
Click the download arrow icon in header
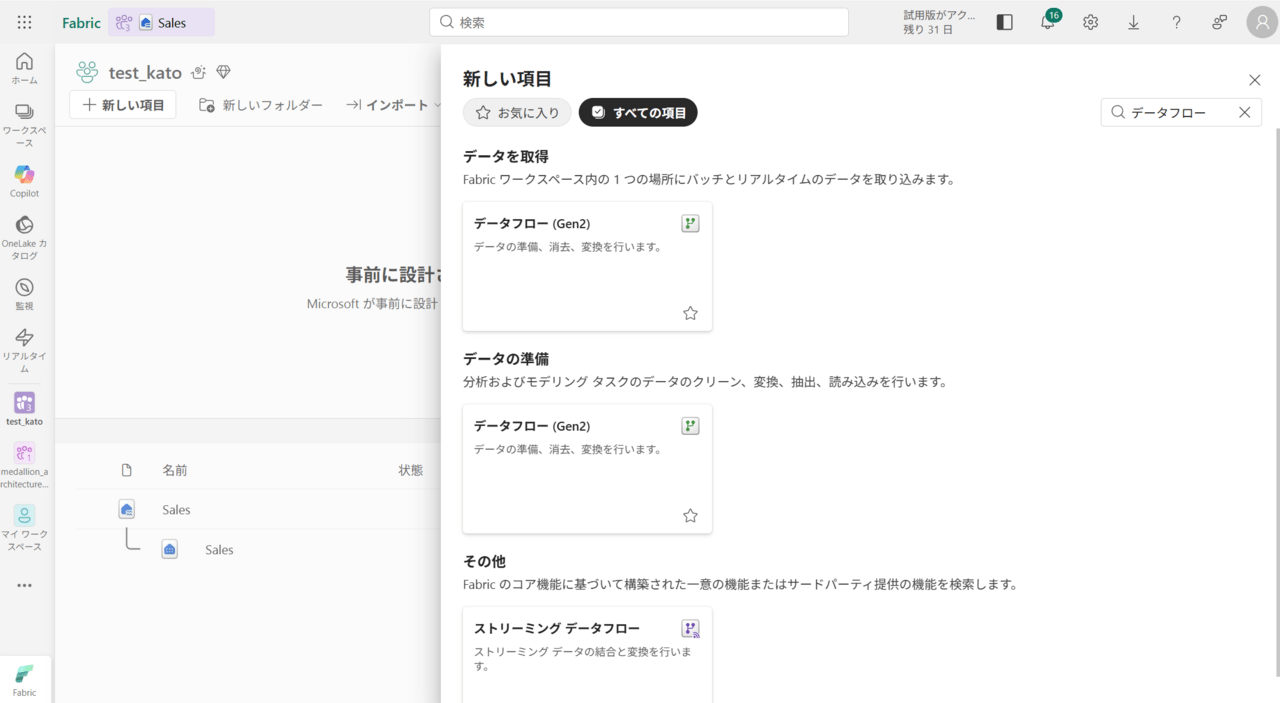click(1133, 22)
